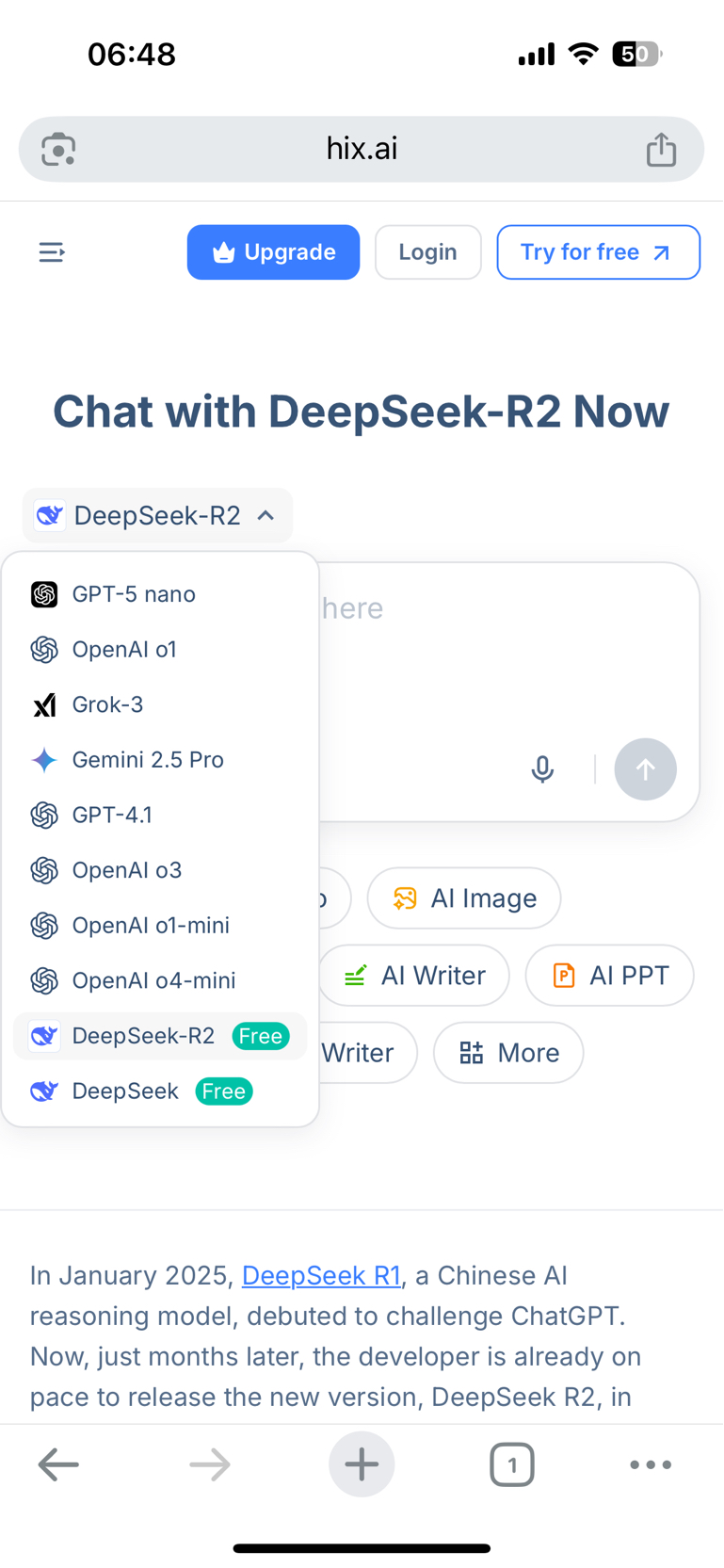Viewport: 724px width, 1568px height.
Task: Open the browser three-dots menu
Action: point(650,1464)
